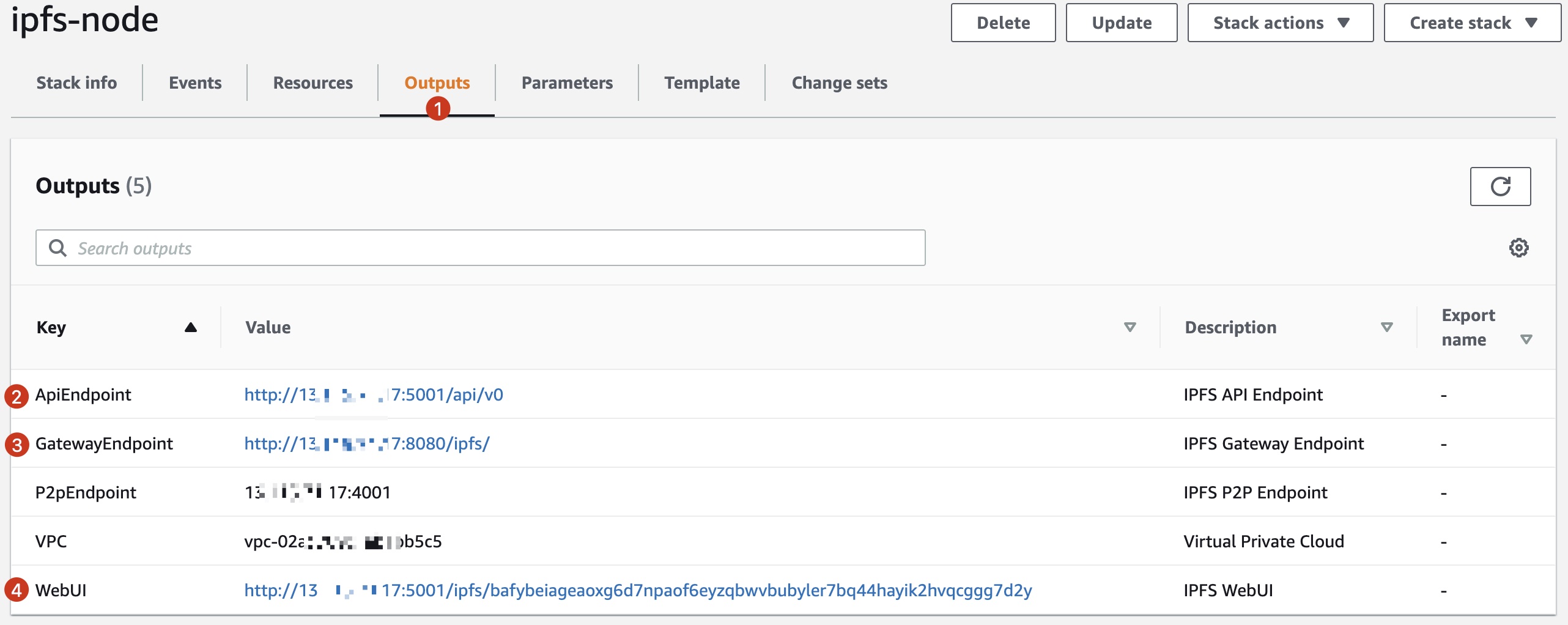1568x625 pixels.
Task: Open the outputs table settings gear
Action: [1518, 248]
